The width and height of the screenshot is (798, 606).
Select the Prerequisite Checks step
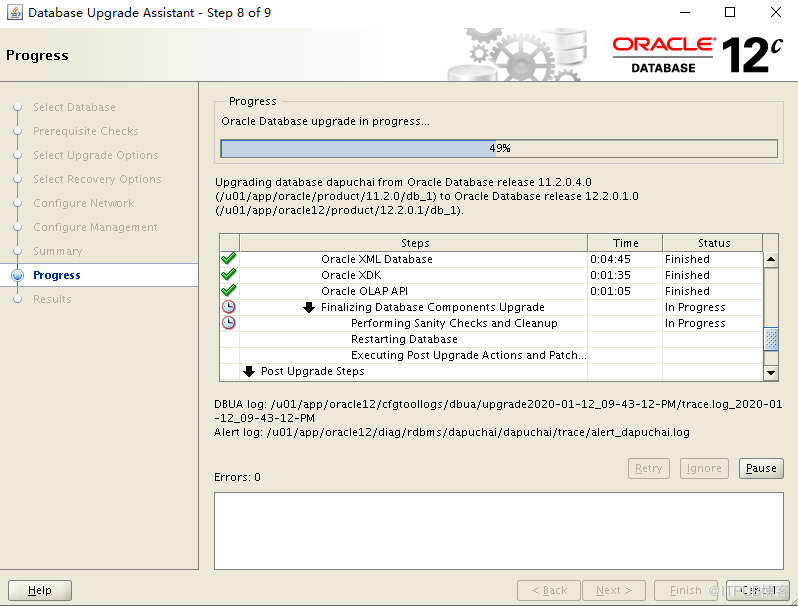click(x=86, y=131)
